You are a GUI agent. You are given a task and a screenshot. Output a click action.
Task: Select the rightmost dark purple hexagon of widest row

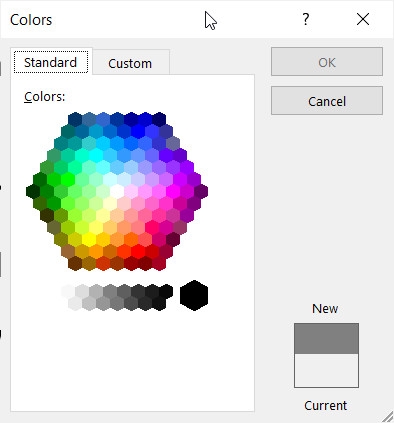(201, 191)
